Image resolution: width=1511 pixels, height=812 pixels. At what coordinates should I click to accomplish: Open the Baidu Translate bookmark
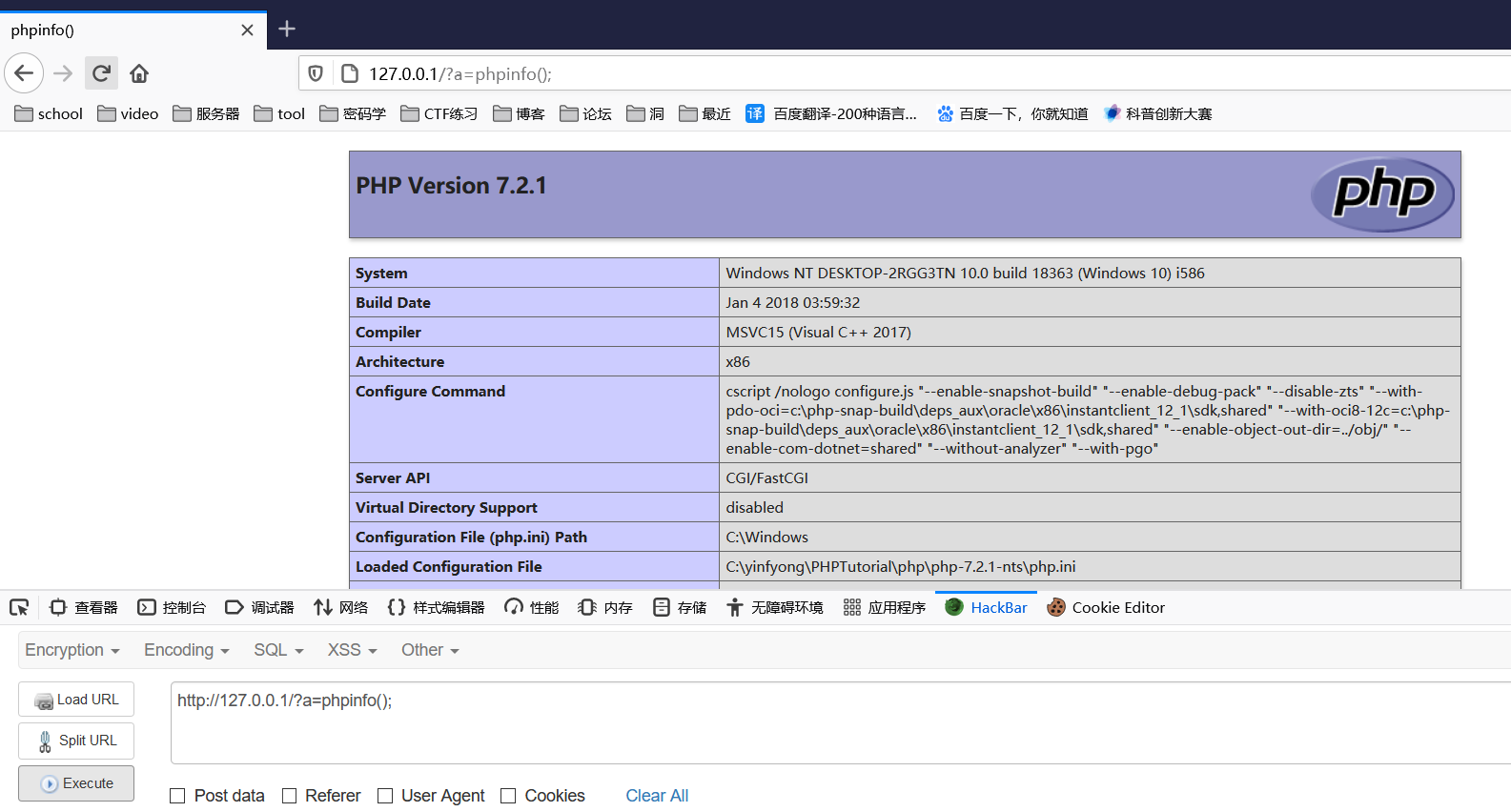[x=831, y=113]
